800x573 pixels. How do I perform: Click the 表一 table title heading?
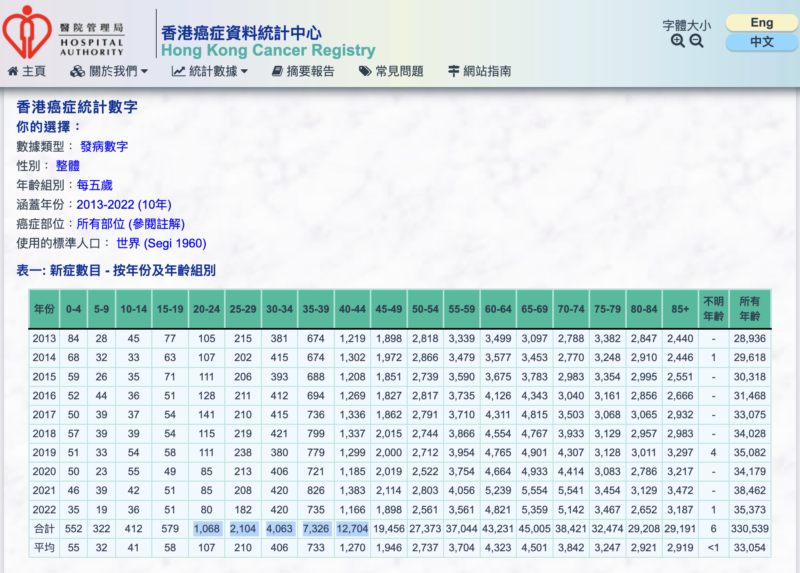pos(116,270)
